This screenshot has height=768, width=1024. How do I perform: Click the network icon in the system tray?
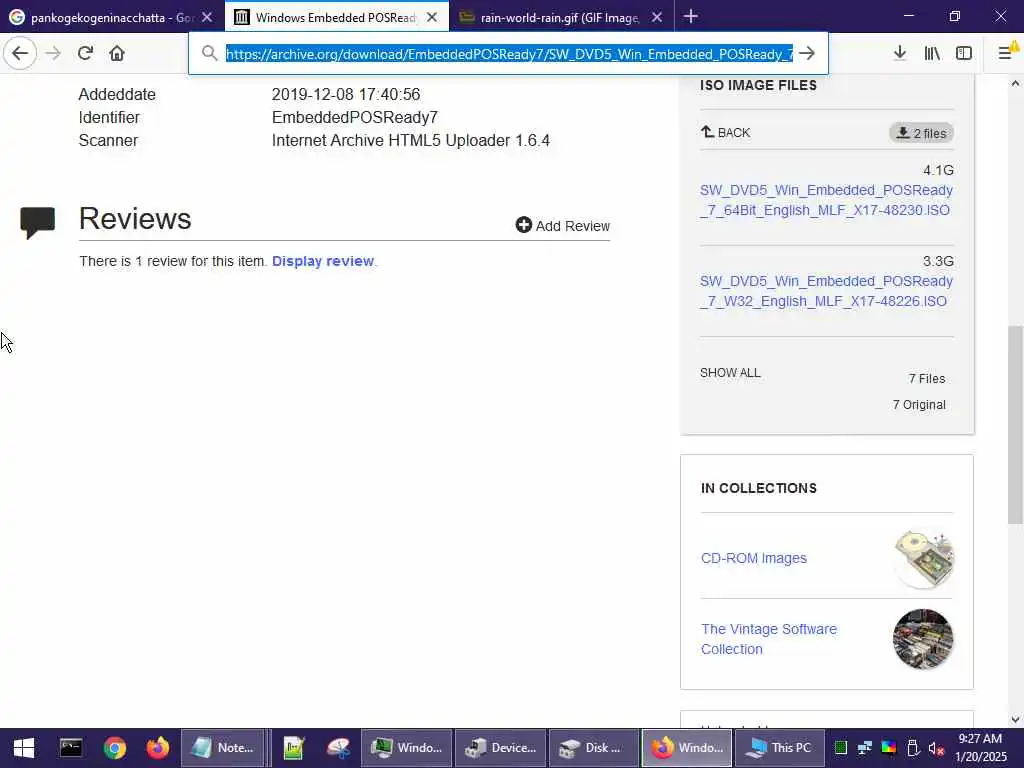click(865, 748)
